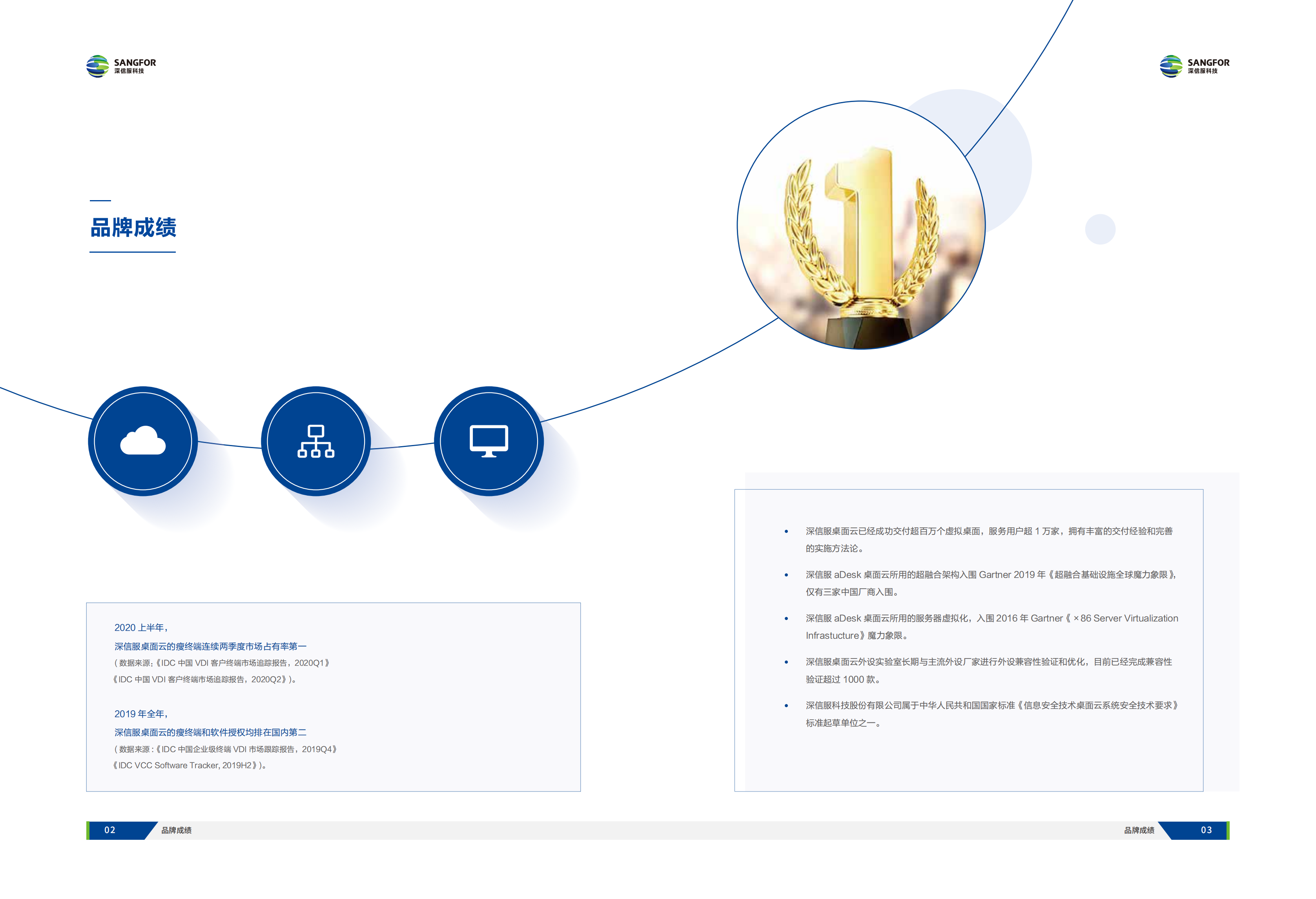This screenshot has width=1316, height=899.
Task: Click the source line ending 追踪报告，2020Q1》
Action: click(x=222, y=663)
